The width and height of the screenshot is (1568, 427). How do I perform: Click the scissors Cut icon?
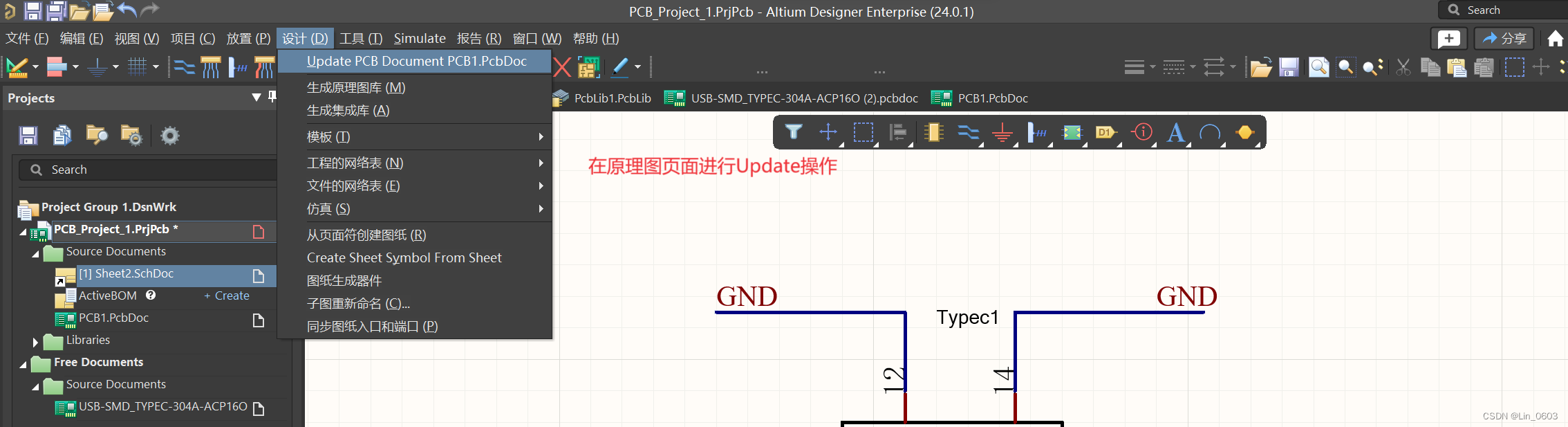1403,67
